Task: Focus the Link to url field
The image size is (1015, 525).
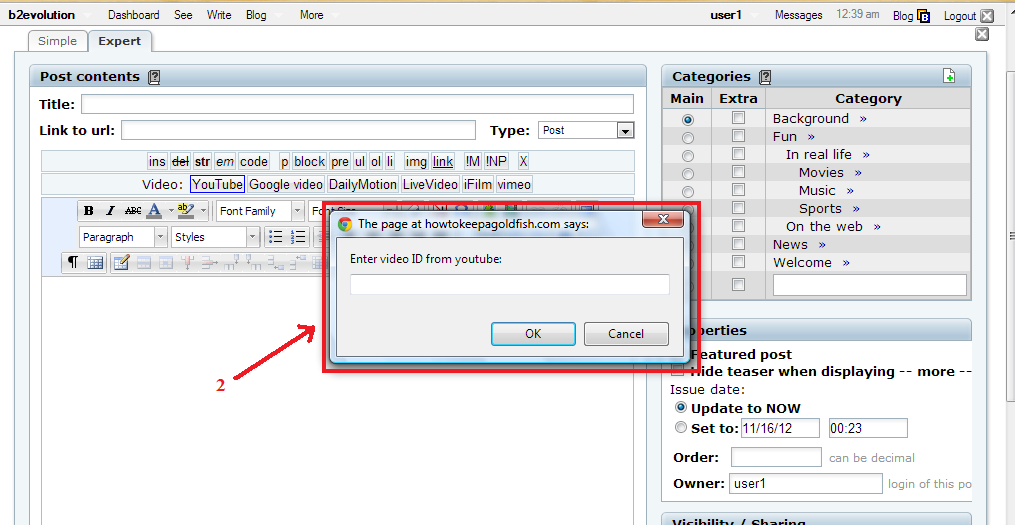Action: 298,130
